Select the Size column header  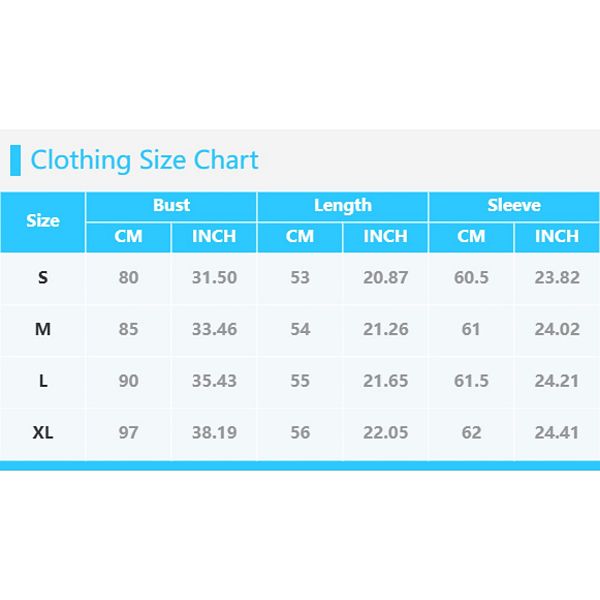[x=43, y=221]
